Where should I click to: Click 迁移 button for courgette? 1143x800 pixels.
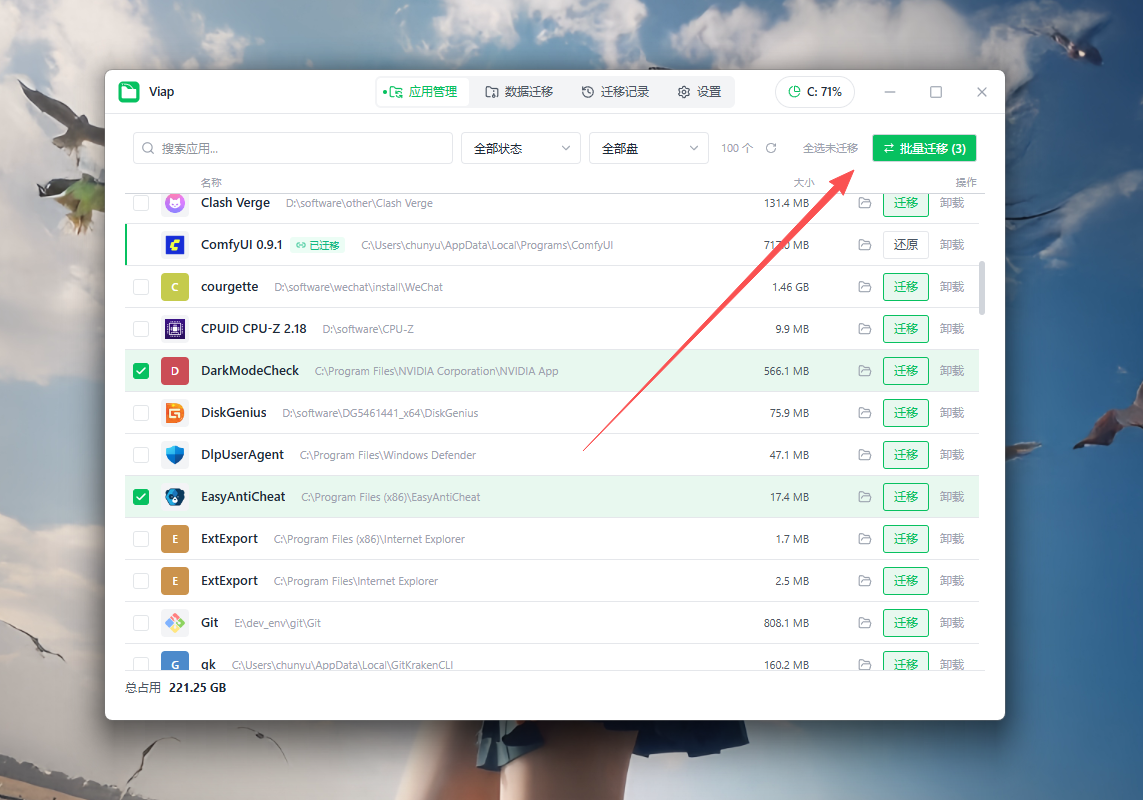905,287
